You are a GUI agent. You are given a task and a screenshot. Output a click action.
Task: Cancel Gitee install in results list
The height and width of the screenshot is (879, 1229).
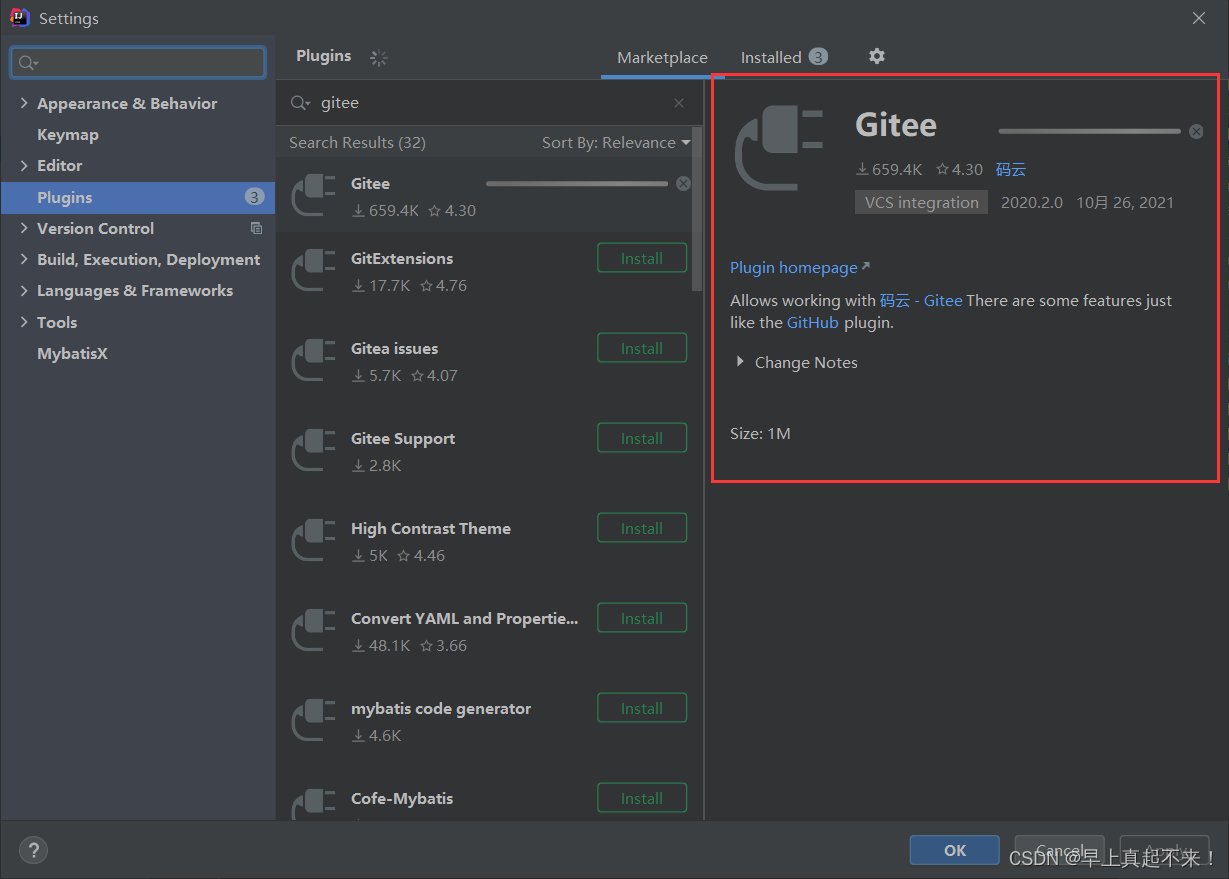coord(683,183)
